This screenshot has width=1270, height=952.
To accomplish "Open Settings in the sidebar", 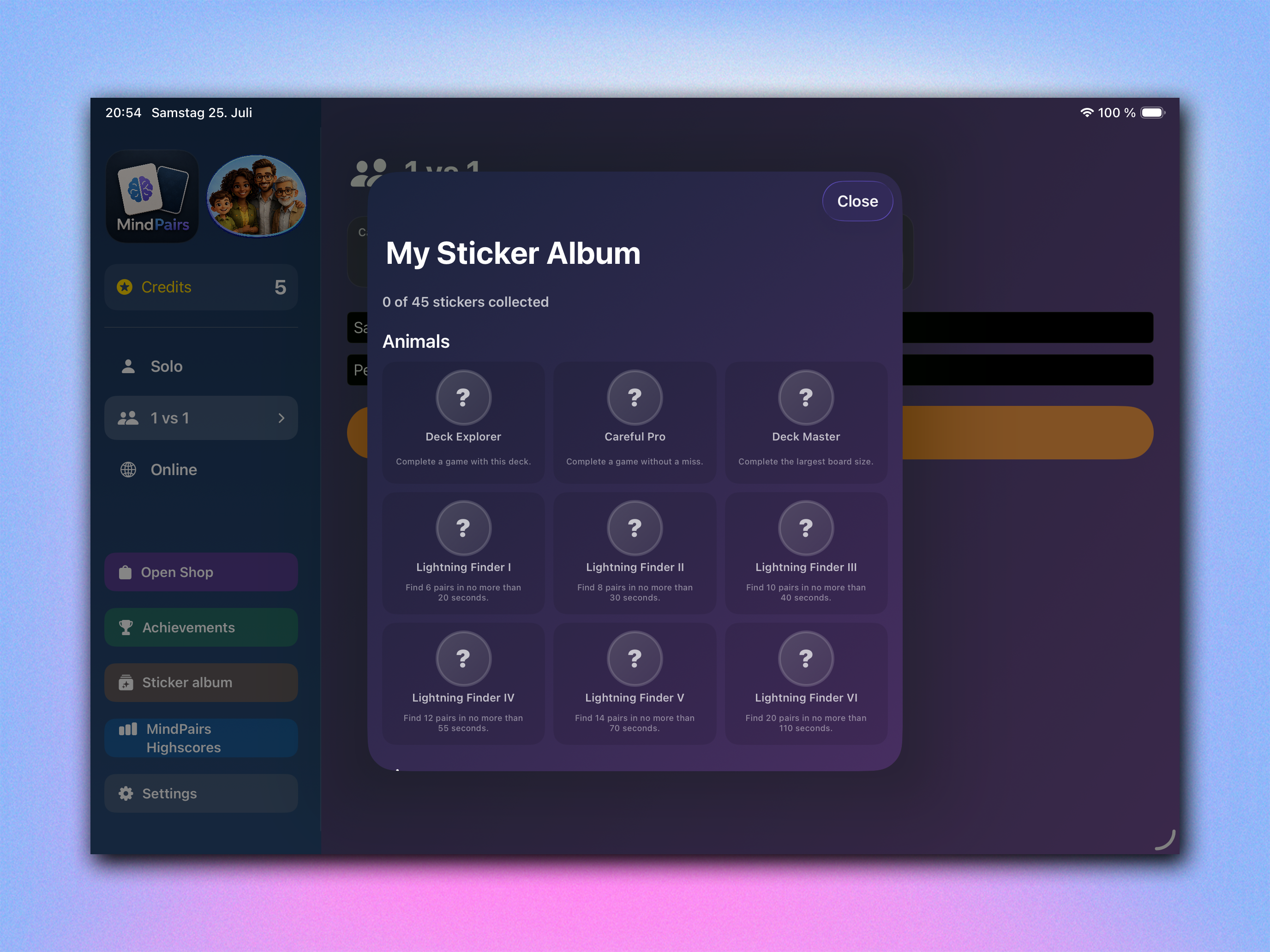I will (201, 794).
